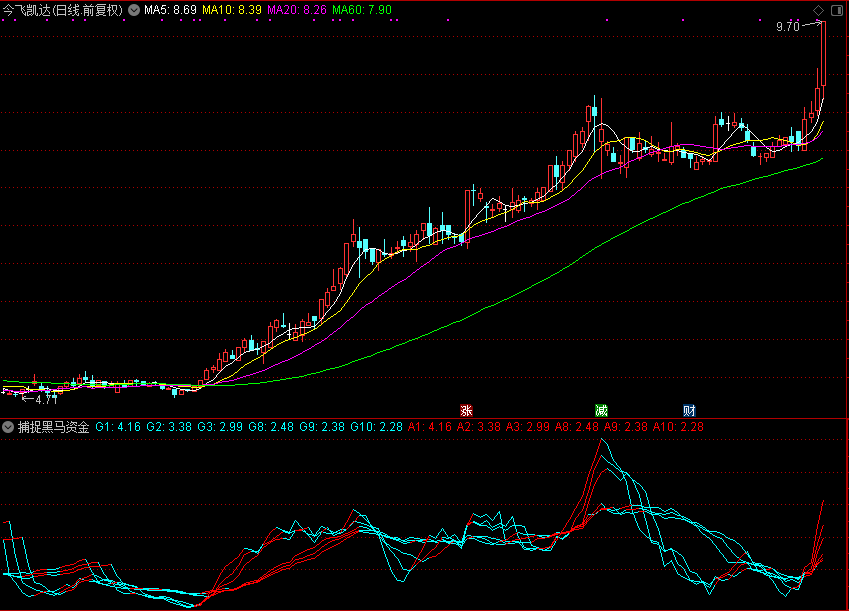Click the MA5: 8.69 label
This screenshot has height=611, width=849.
[170, 10]
